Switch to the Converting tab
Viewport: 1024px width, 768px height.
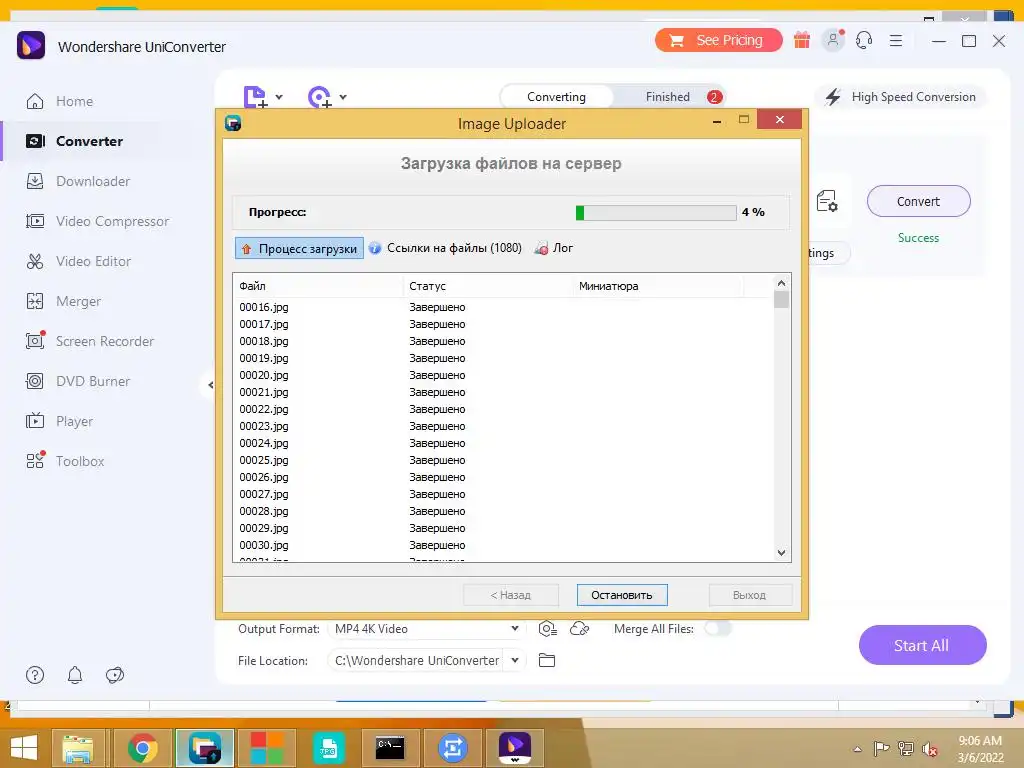(x=556, y=97)
